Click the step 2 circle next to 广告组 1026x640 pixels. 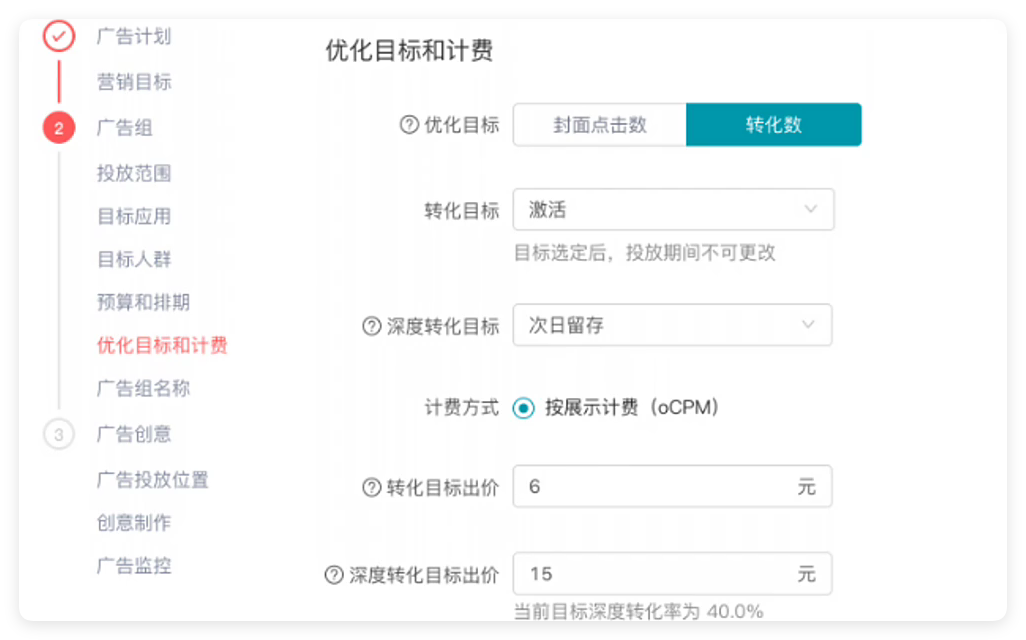tap(58, 128)
